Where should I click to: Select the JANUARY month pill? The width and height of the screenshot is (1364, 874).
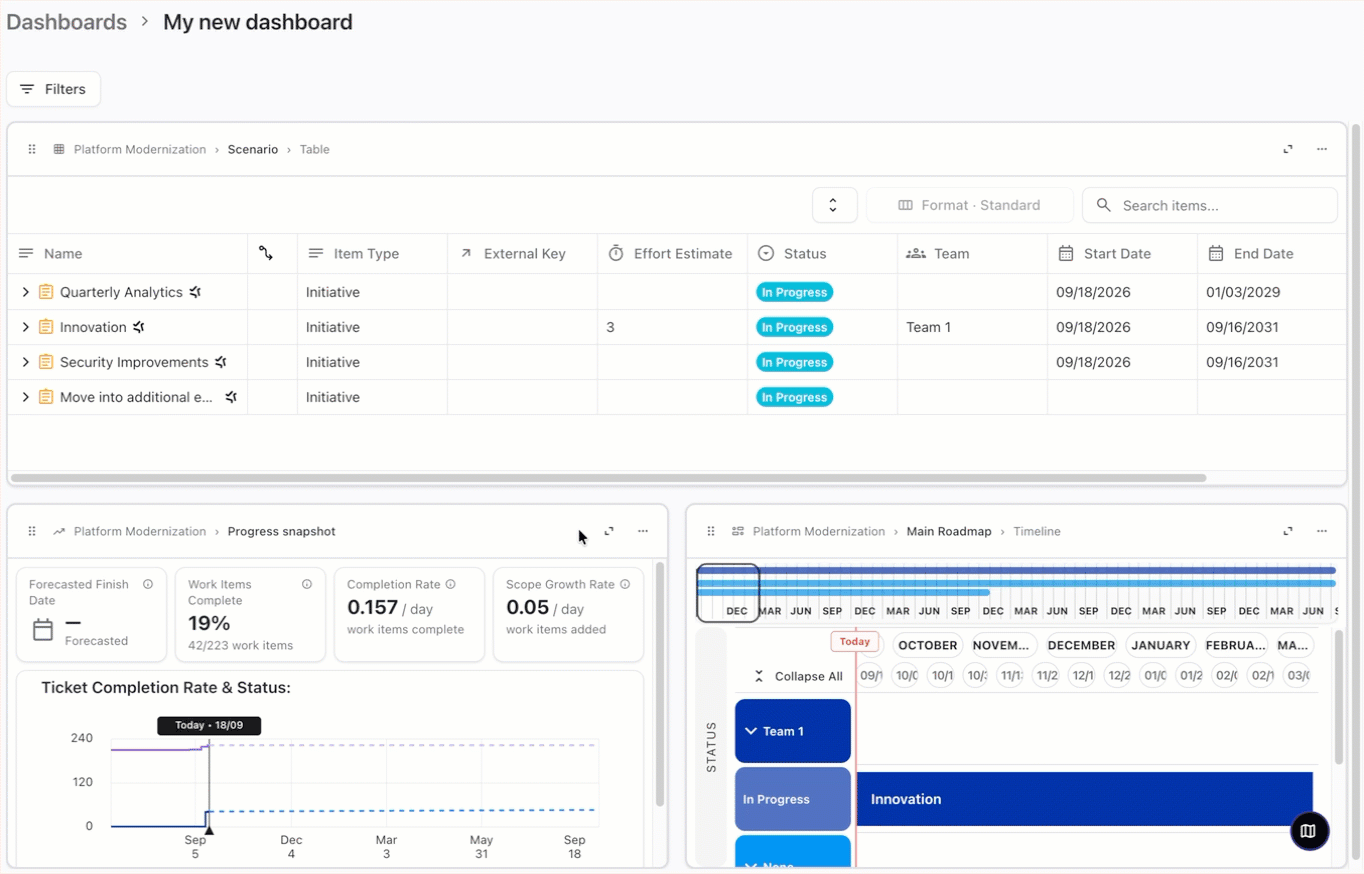click(x=1161, y=645)
